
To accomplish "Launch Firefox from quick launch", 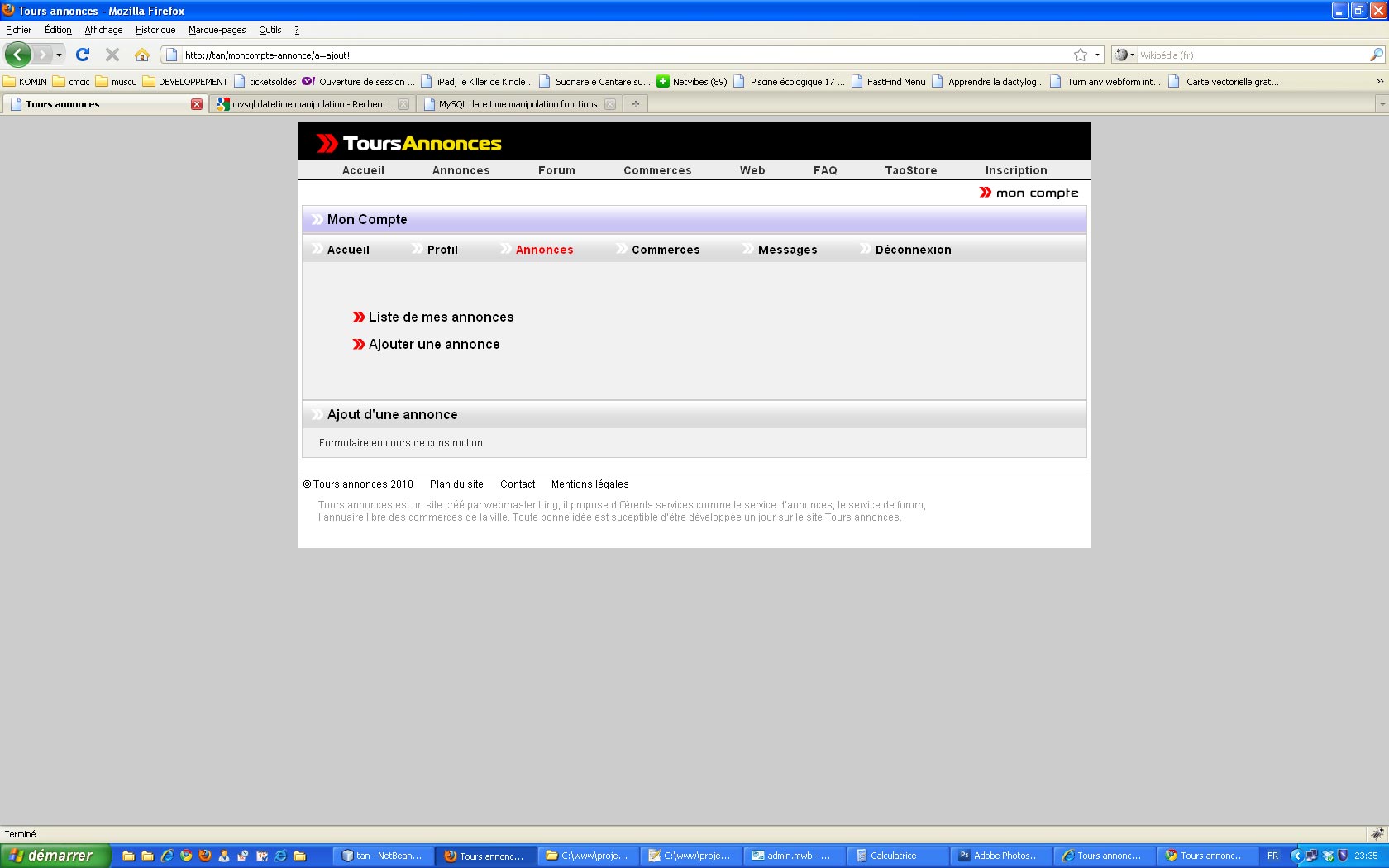I will tap(205, 856).
